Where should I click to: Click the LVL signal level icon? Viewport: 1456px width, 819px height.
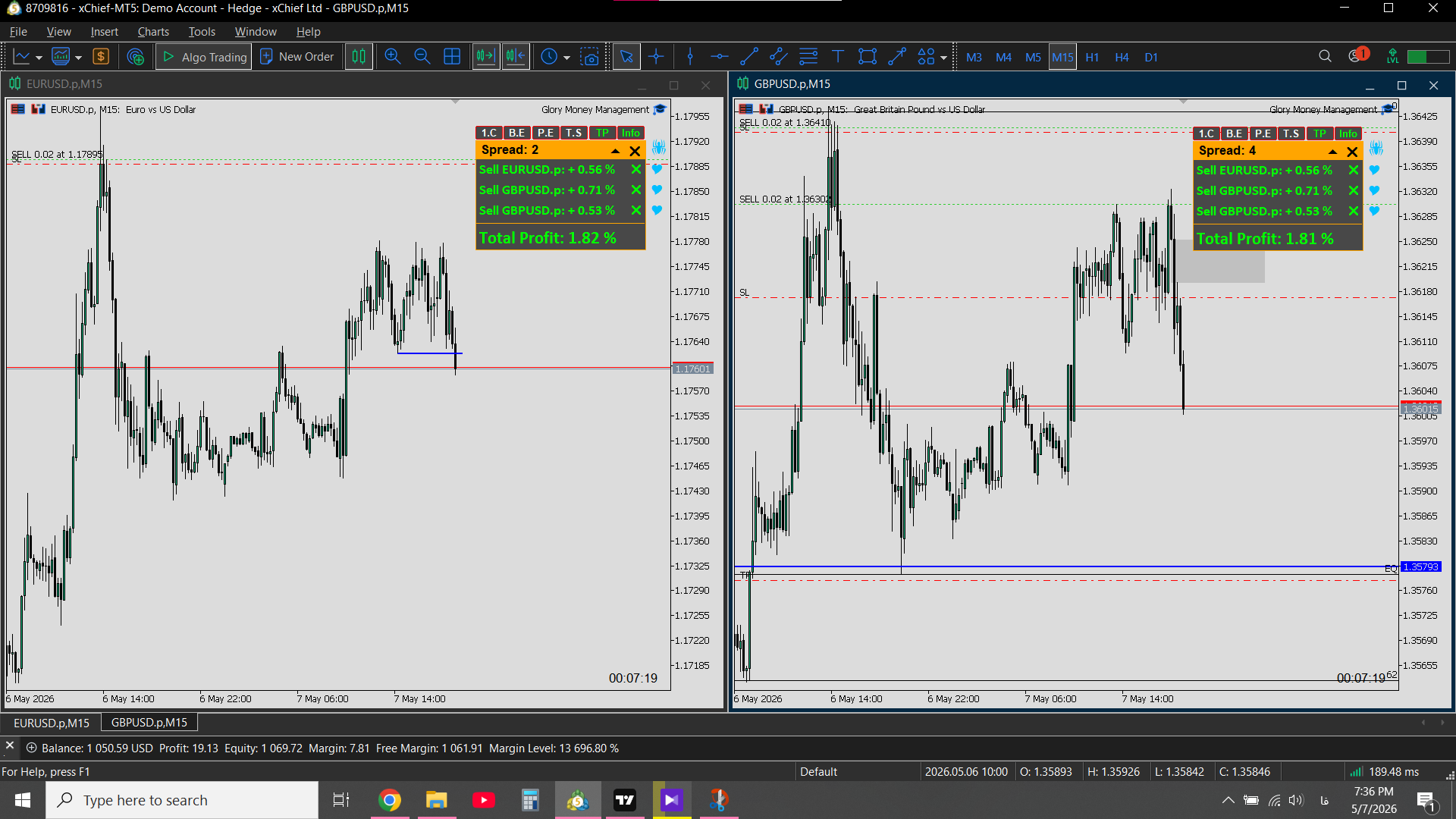1392,56
